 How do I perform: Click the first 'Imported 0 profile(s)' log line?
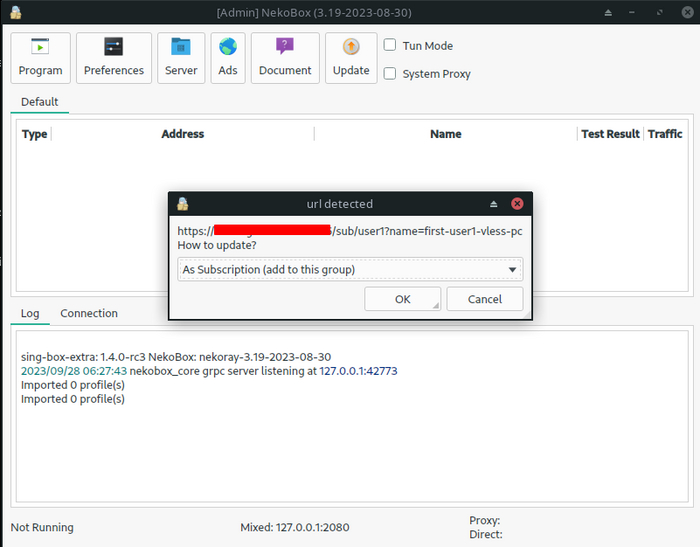tap(73, 385)
